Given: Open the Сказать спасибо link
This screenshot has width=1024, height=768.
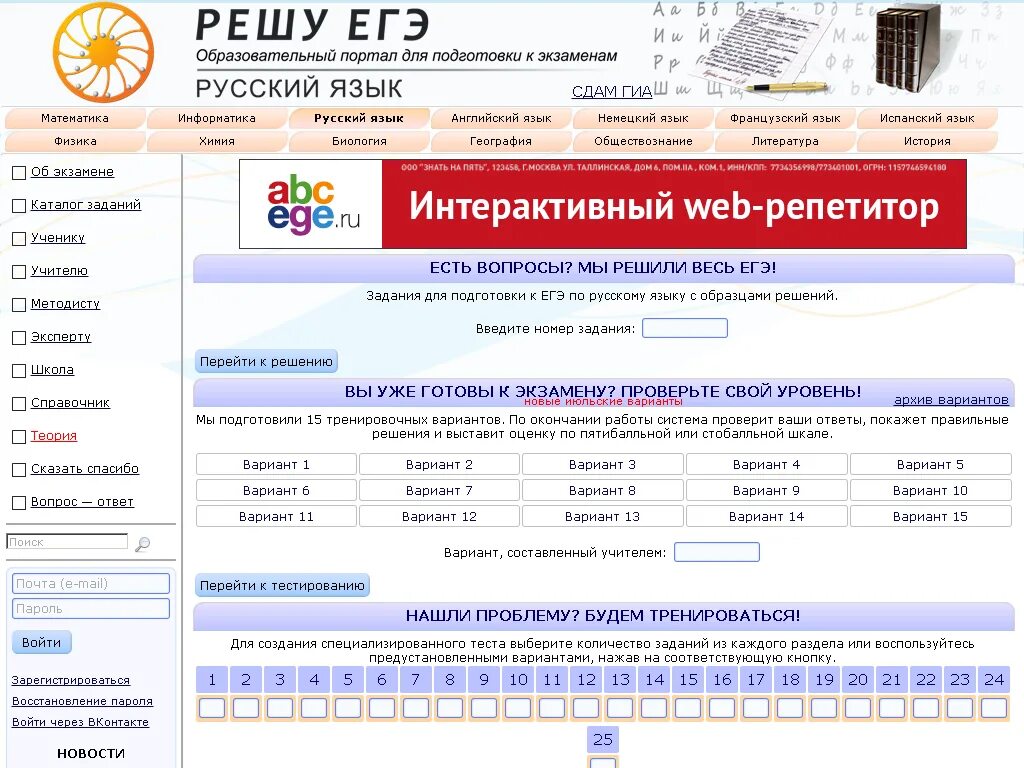Looking at the screenshot, I should [x=85, y=469].
